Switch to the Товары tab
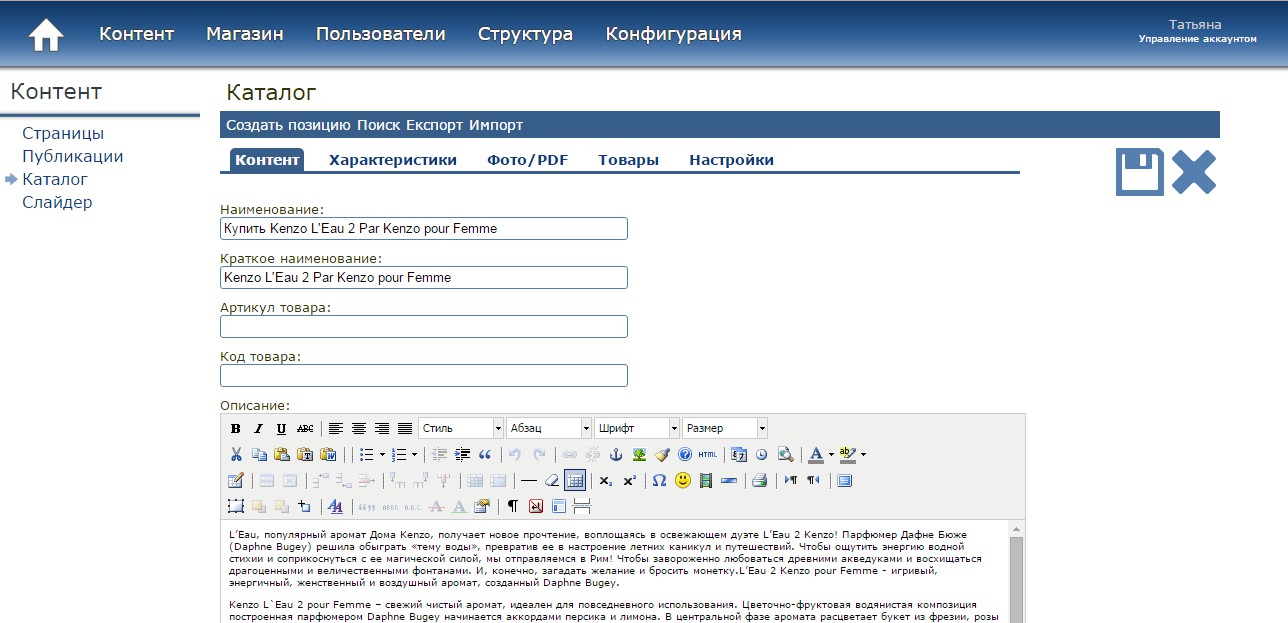The width and height of the screenshot is (1288, 623). 628,160
